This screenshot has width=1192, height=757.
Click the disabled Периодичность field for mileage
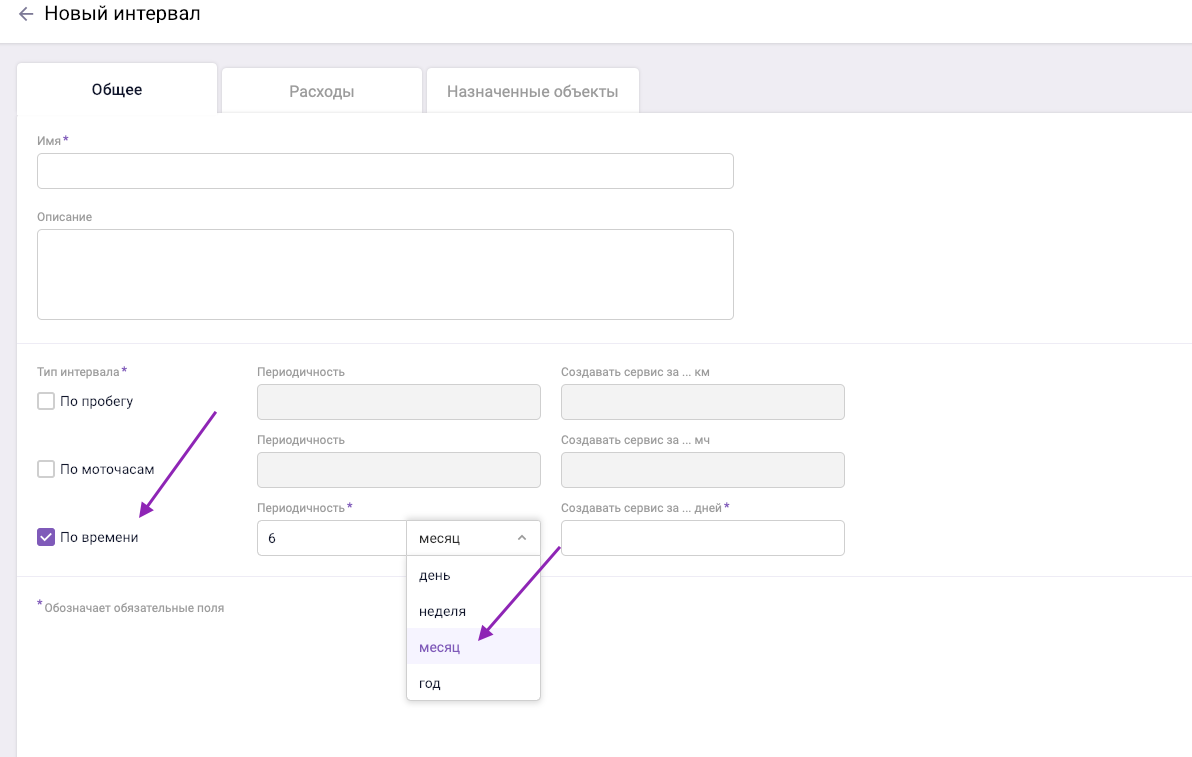tap(398, 402)
